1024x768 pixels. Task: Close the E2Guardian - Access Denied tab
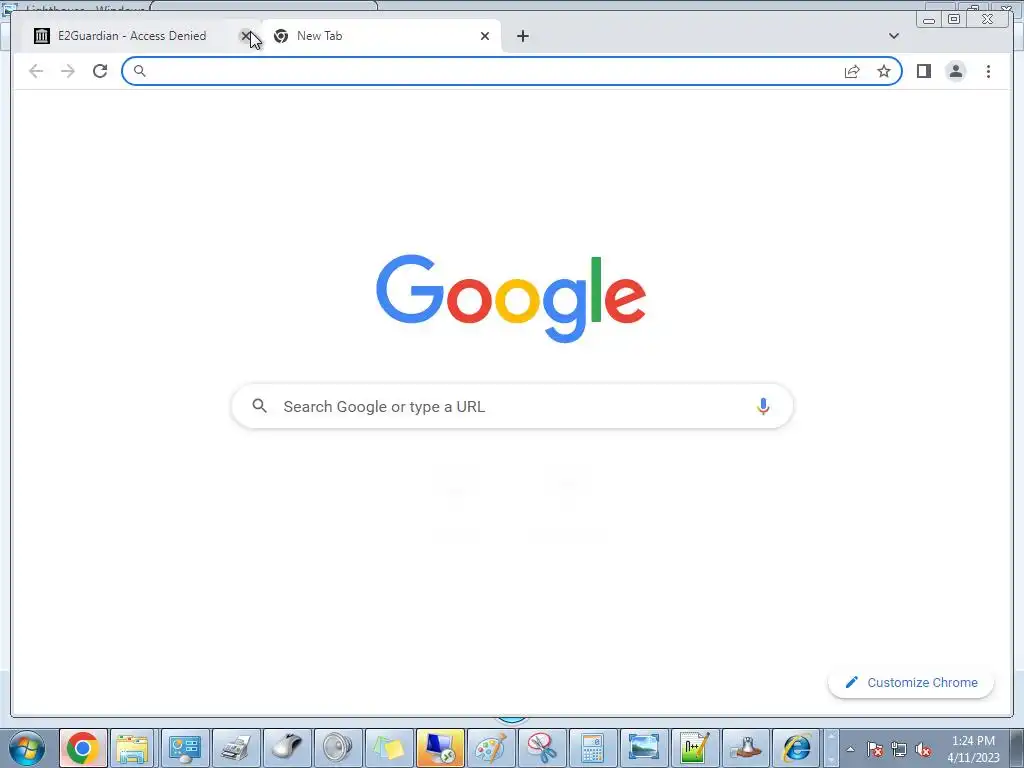click(x=246, y=36)
